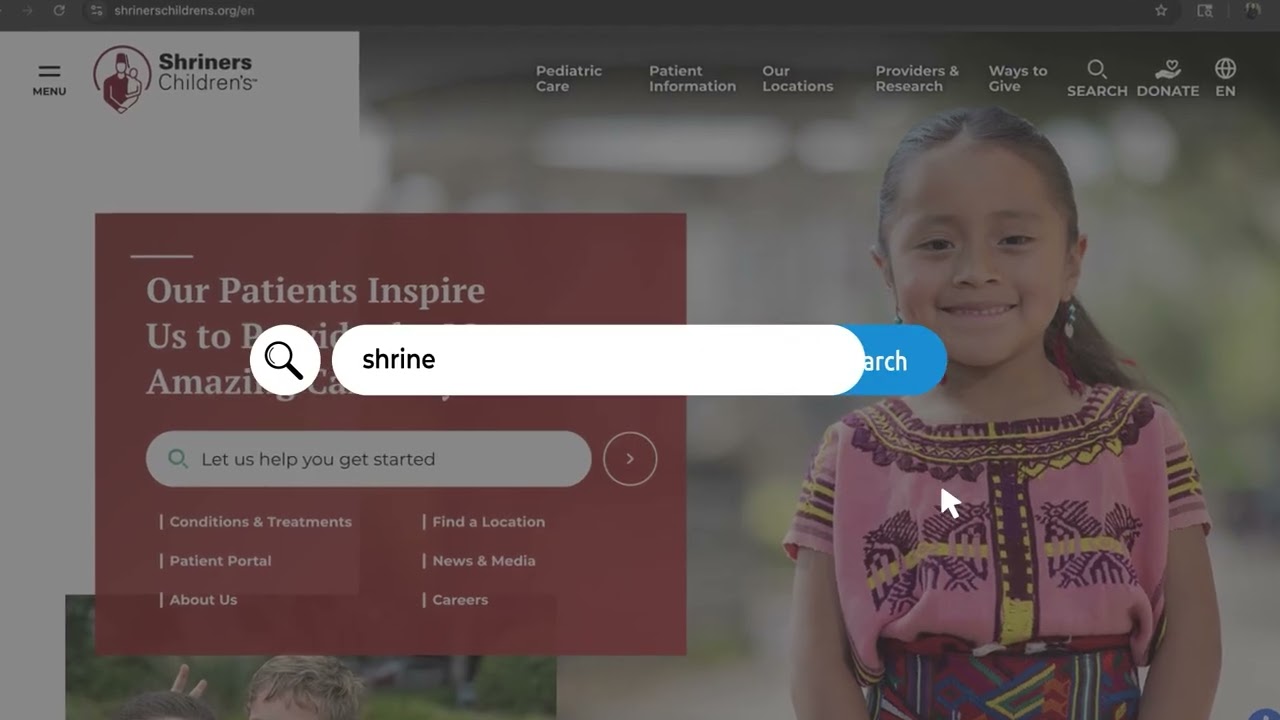Screen dimensions: 1280x720
Task: Expand the Patient Information menu
Action: [x=692, y=78]
